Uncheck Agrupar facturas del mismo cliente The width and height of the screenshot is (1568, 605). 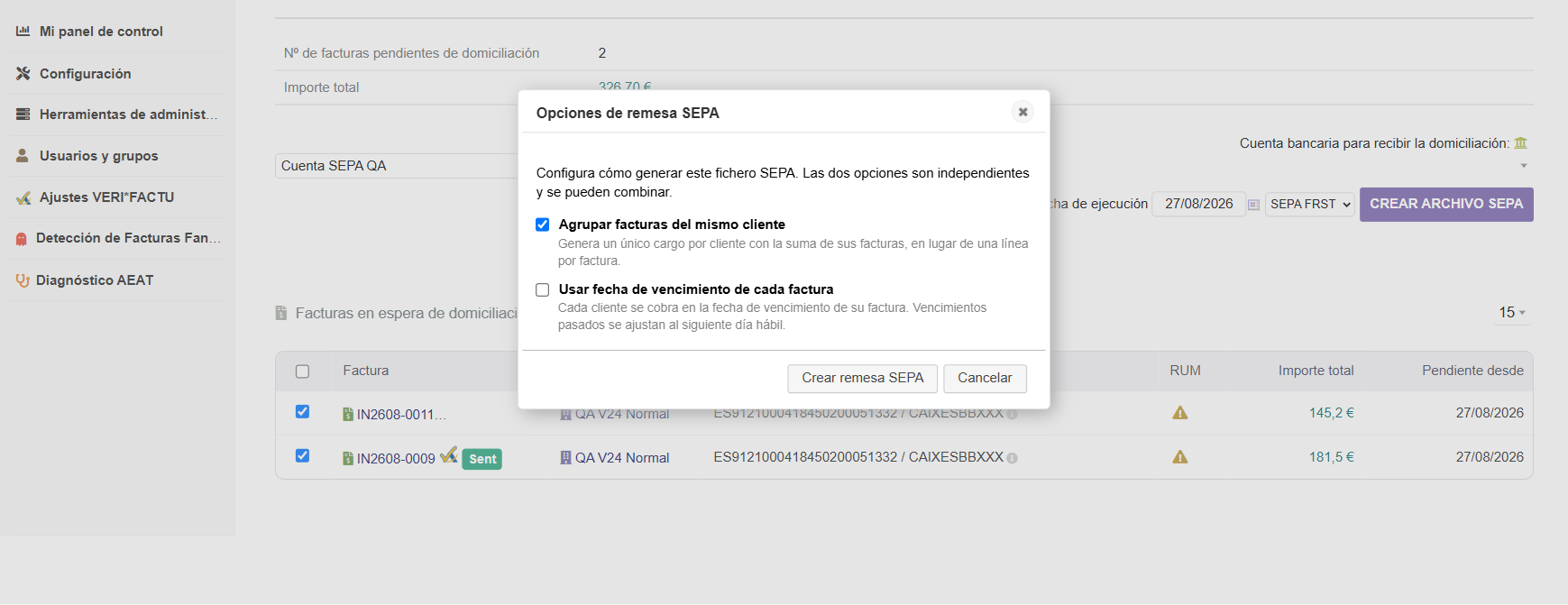pyautogui.click(x=542, y=225)
